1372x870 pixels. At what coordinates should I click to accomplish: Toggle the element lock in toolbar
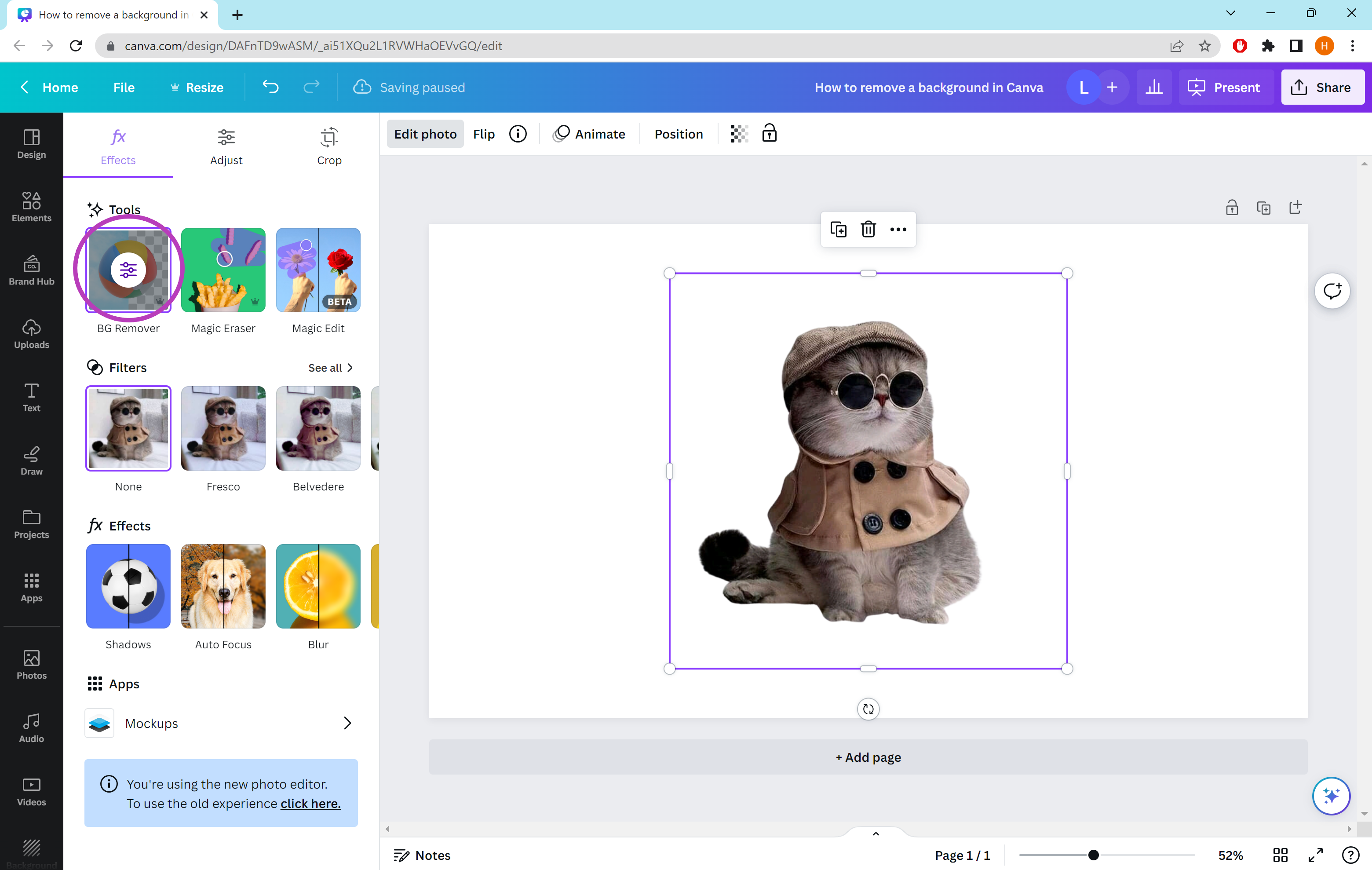(x=769, y=133)
